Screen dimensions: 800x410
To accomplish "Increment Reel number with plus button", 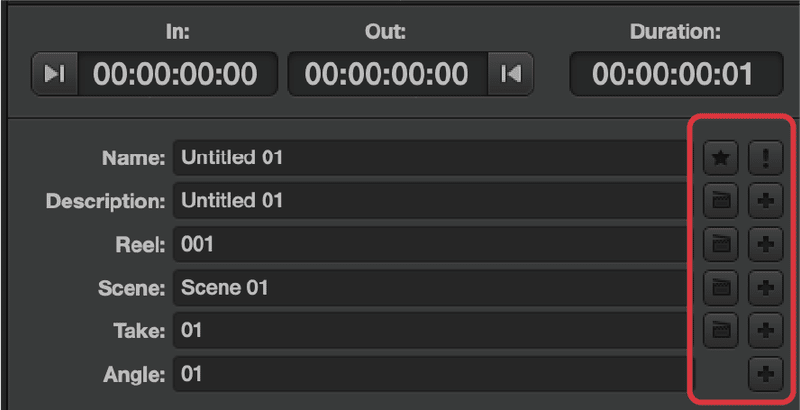I will pyautogui.click(x=765, y=244).
